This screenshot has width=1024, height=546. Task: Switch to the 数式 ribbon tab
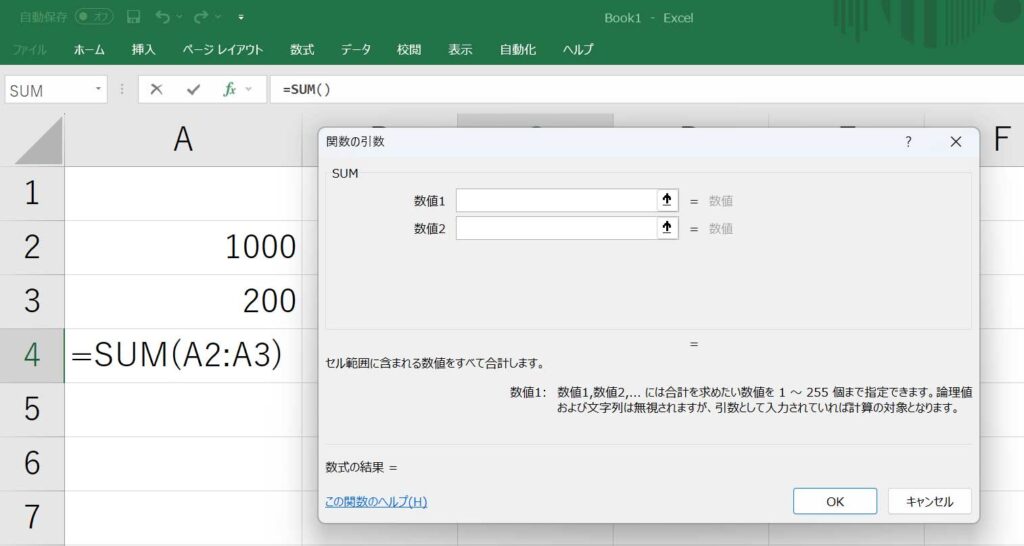[x=302, y=49]
